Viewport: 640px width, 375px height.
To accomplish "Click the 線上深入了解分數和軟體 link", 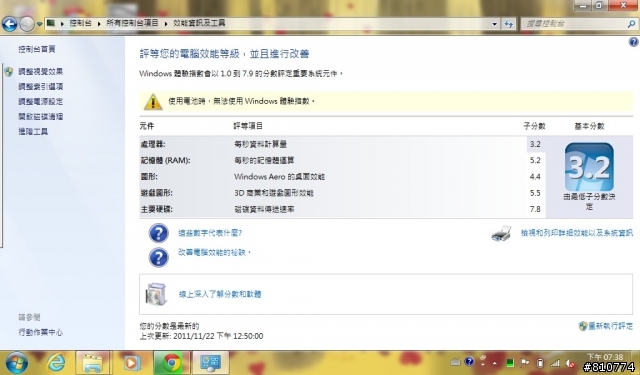I will point(220,294).
